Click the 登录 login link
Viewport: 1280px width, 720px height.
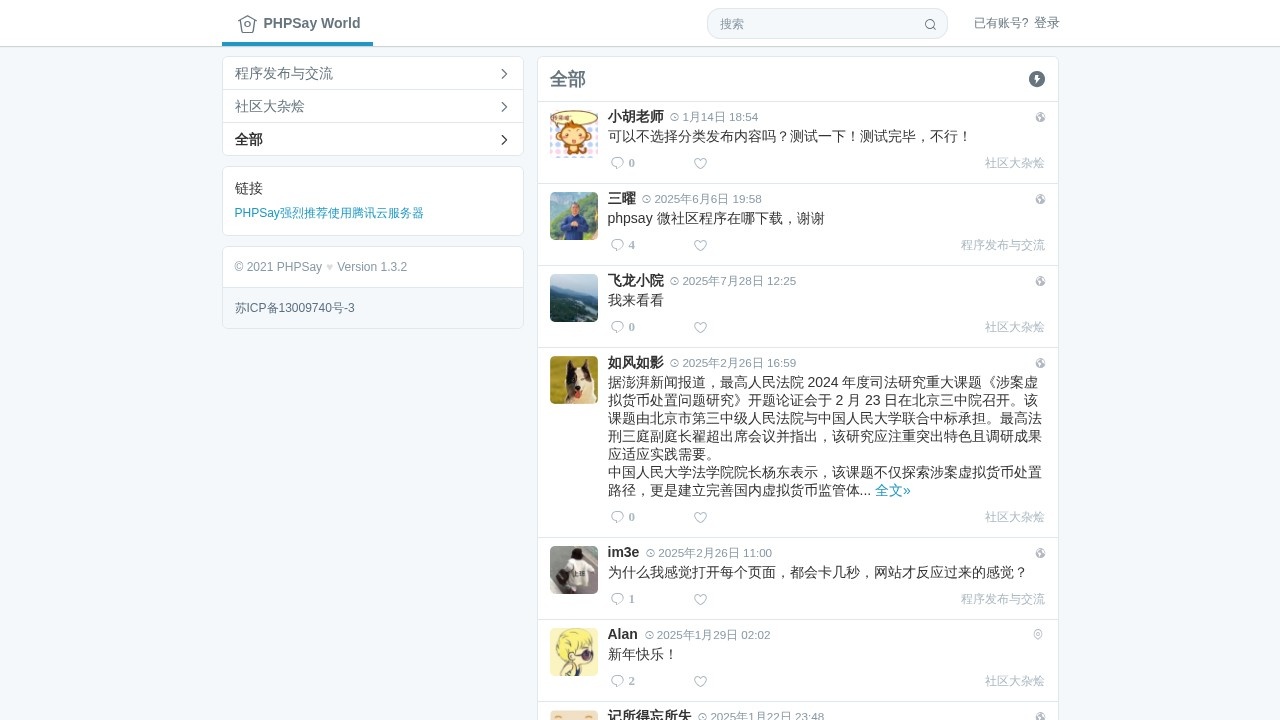click(x=1047, y=23)
